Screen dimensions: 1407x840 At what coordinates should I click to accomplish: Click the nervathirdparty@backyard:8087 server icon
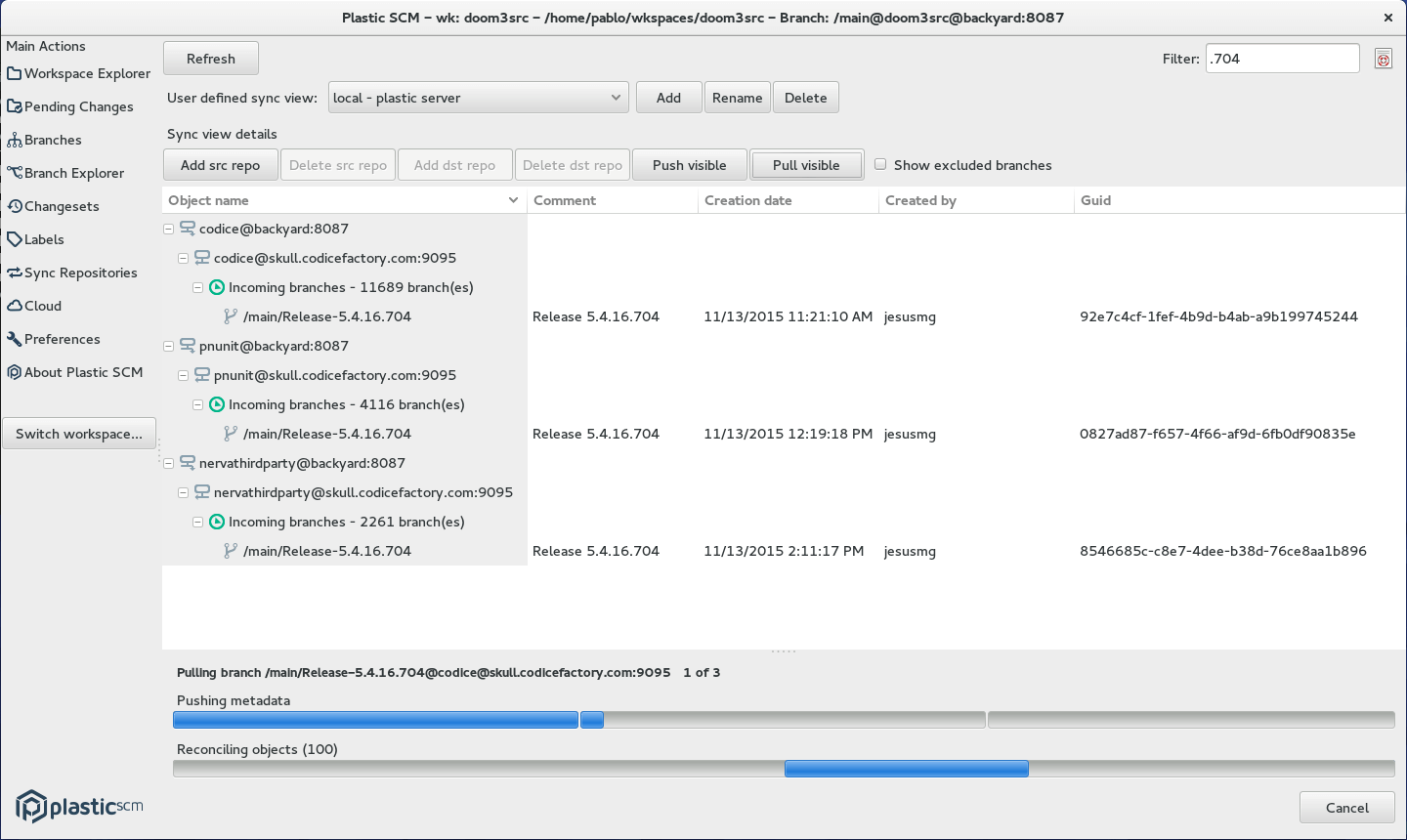pyautogui.click(x=188, y=463)
